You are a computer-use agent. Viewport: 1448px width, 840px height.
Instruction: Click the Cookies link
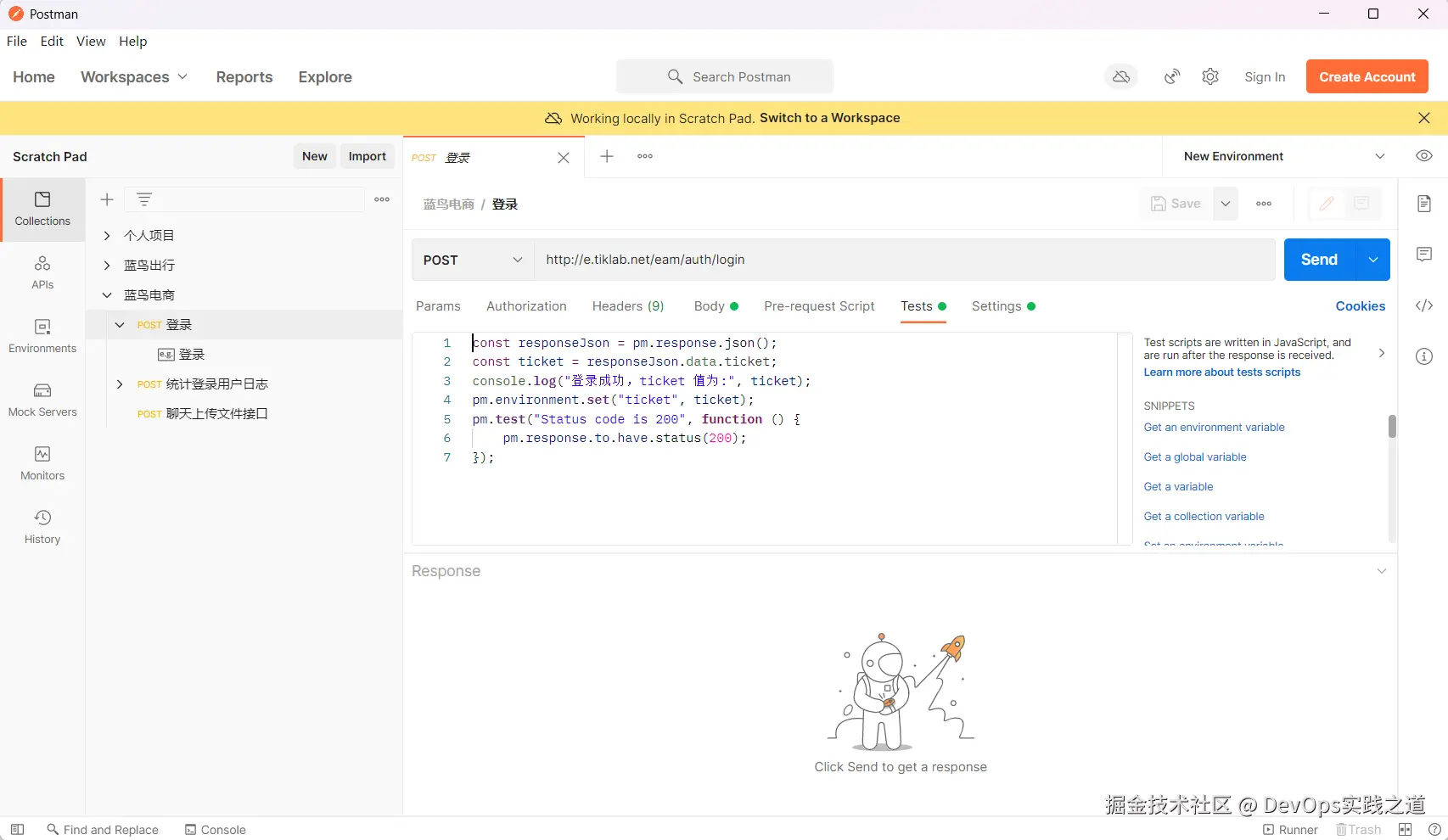click(x=1361, y=306)
